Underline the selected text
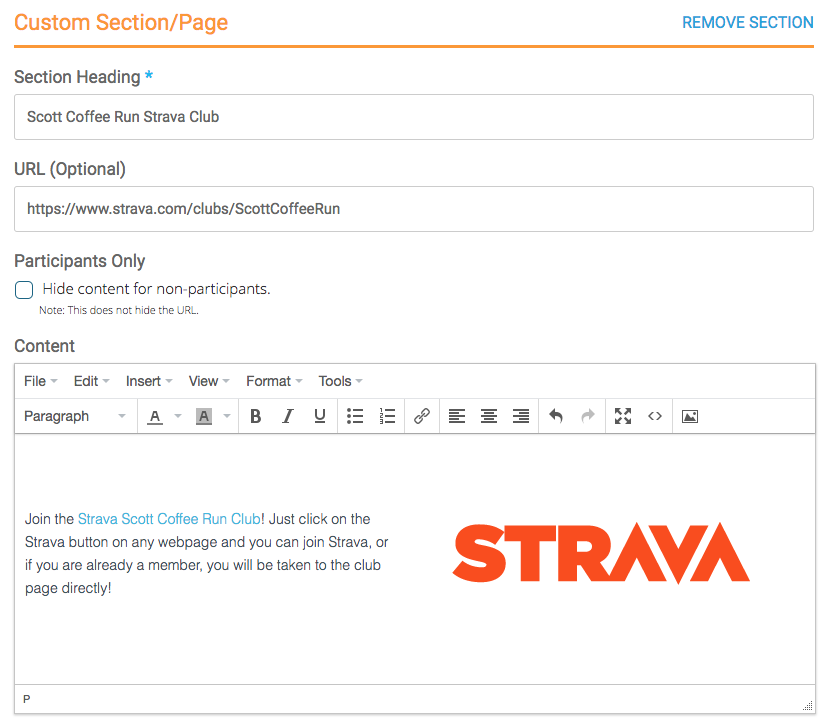 pyautogui.click(x=319, y=416)
